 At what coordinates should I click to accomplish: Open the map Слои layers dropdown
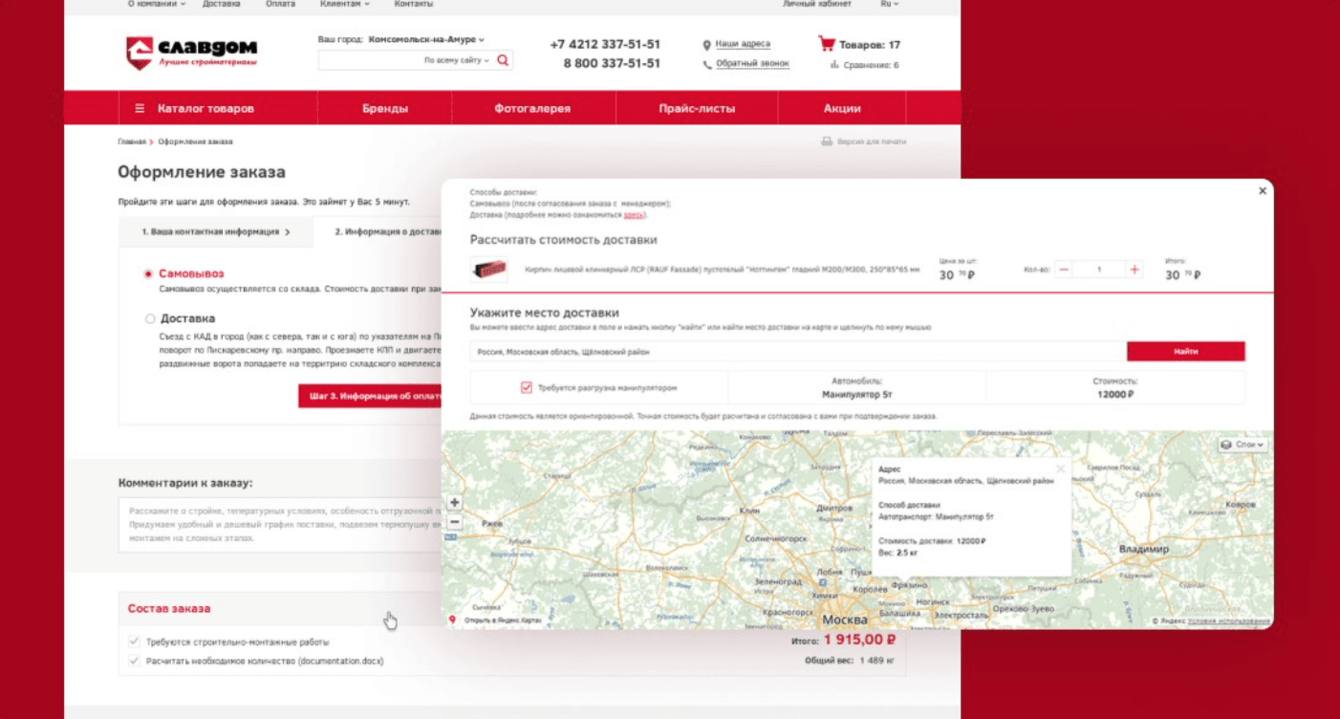tap(1243, 445)
